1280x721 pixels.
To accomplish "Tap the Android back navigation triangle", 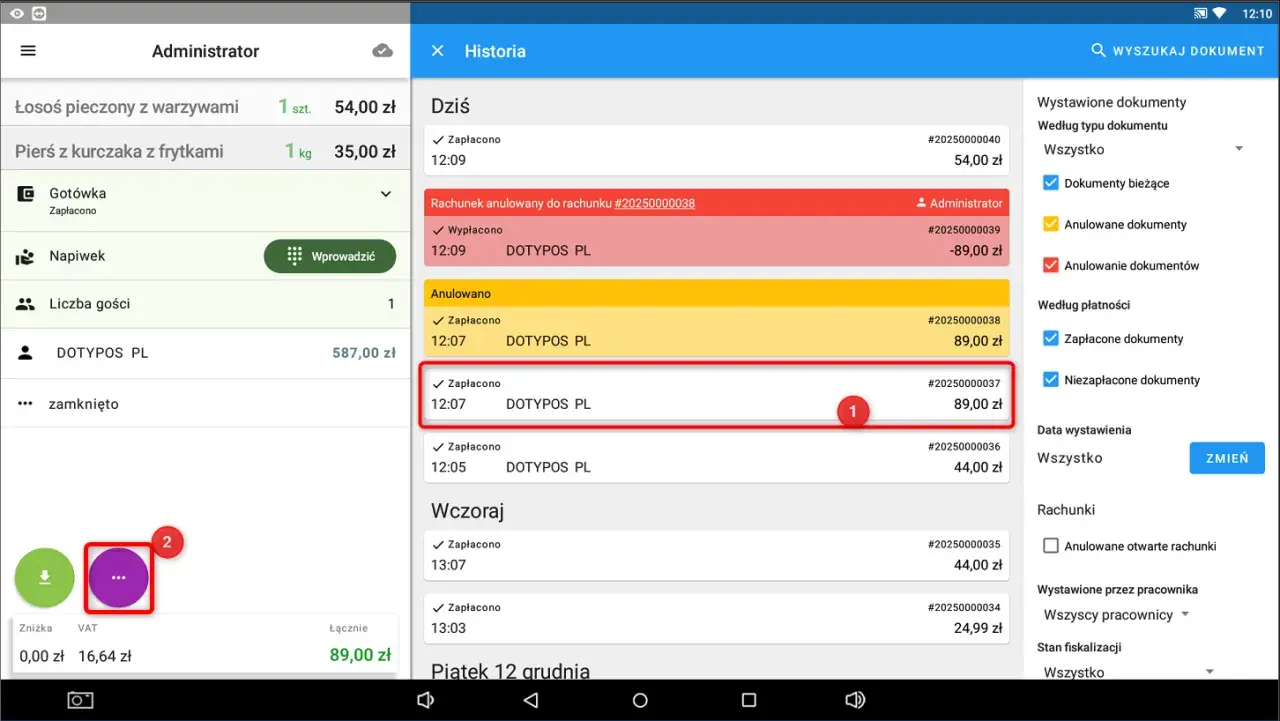I will [531, 701].
